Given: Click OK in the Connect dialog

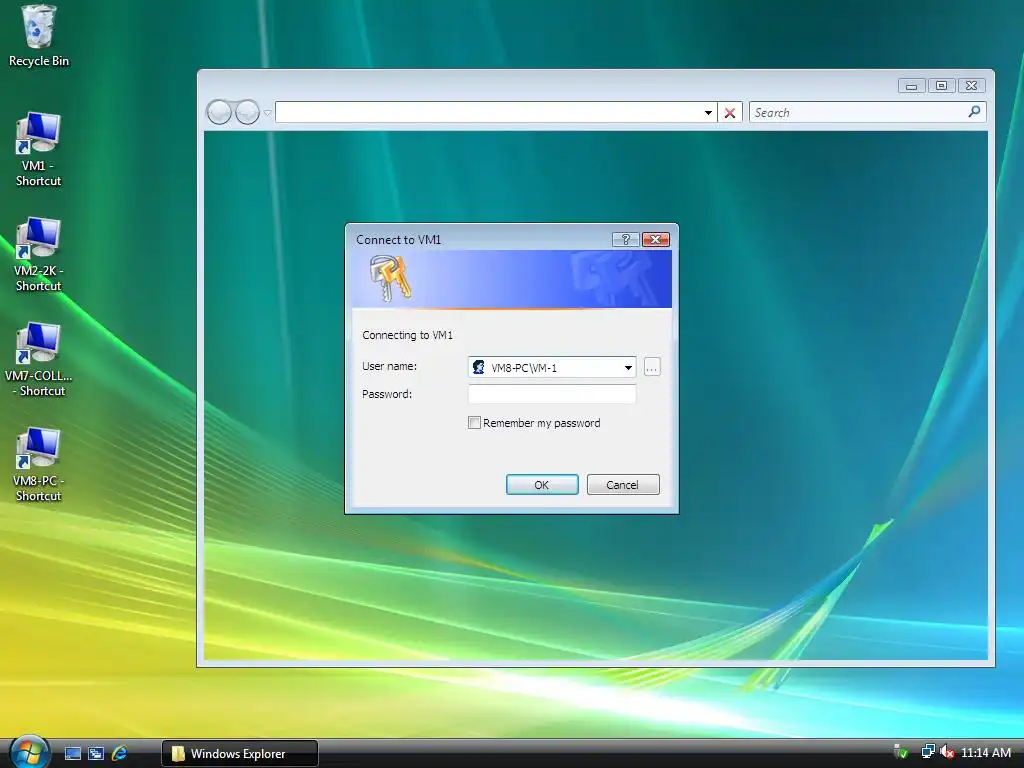Looking at the screenshot, I should tap(542, 485).
